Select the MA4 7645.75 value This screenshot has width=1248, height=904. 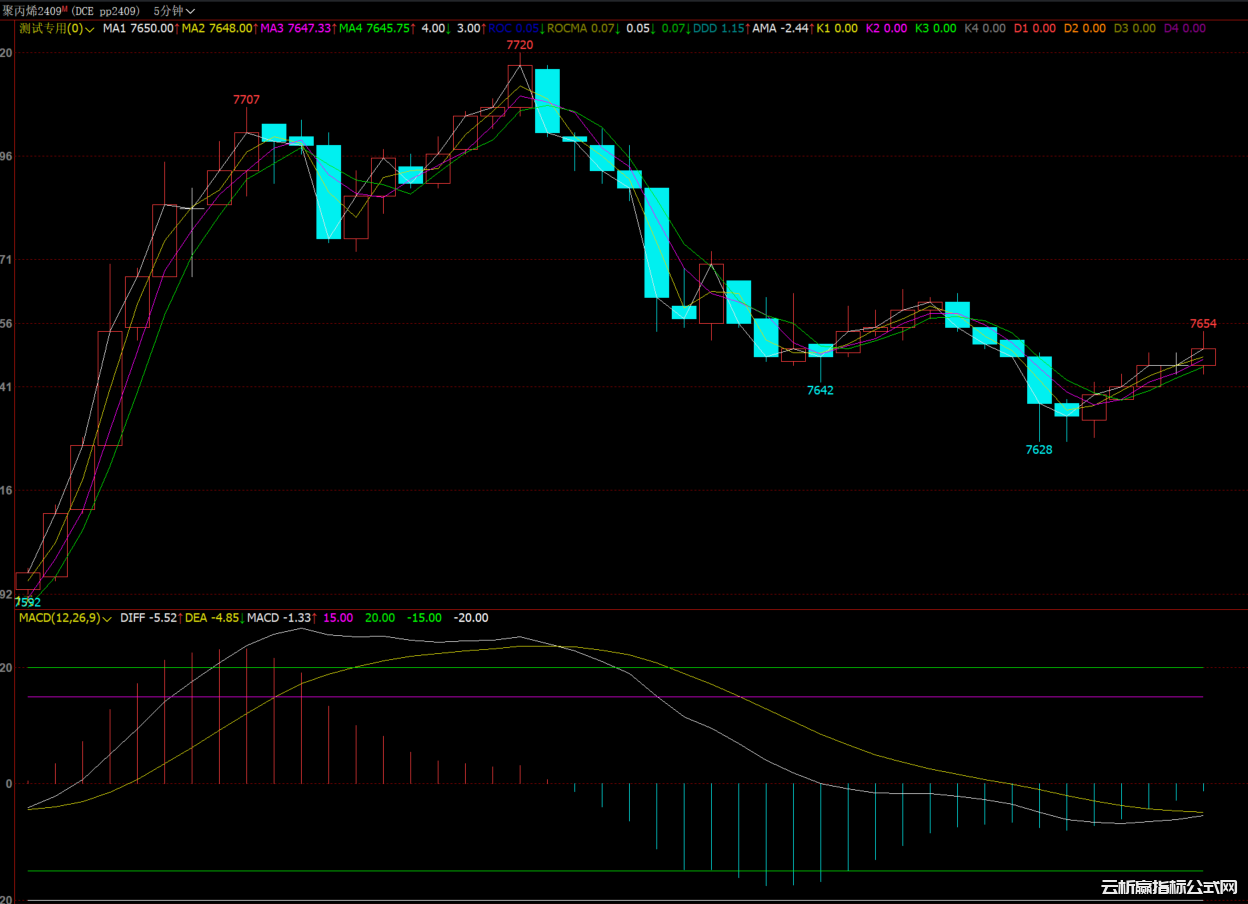[x=374, y=28]
